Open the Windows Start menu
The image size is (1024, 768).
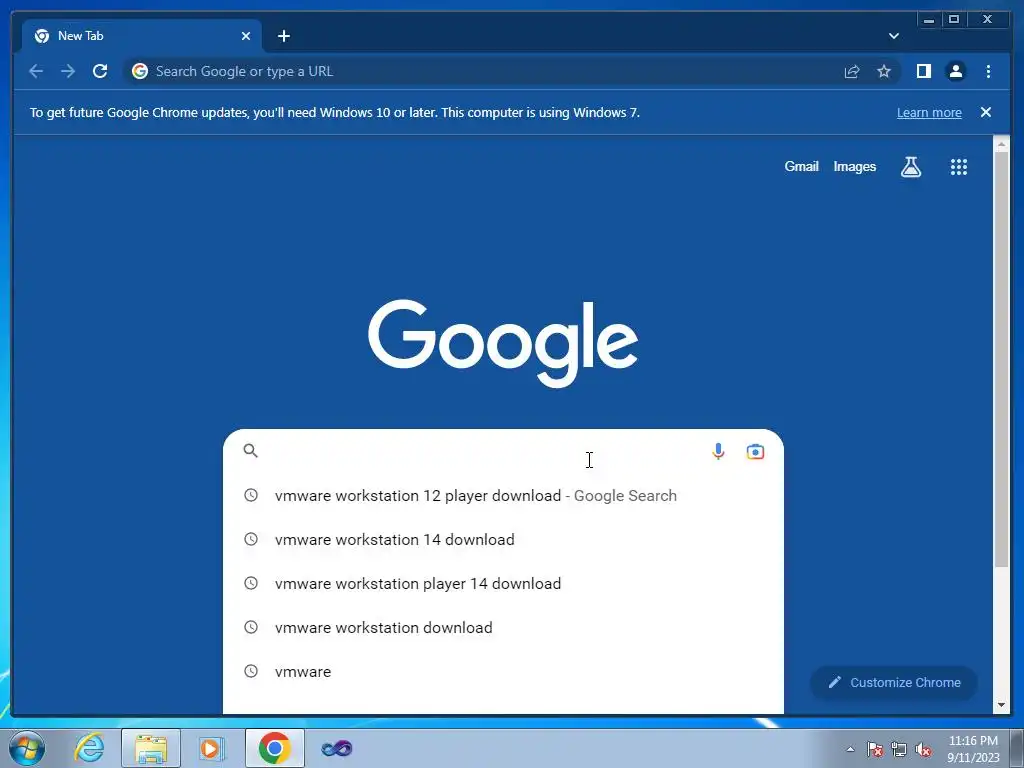[x=27, y=748]
